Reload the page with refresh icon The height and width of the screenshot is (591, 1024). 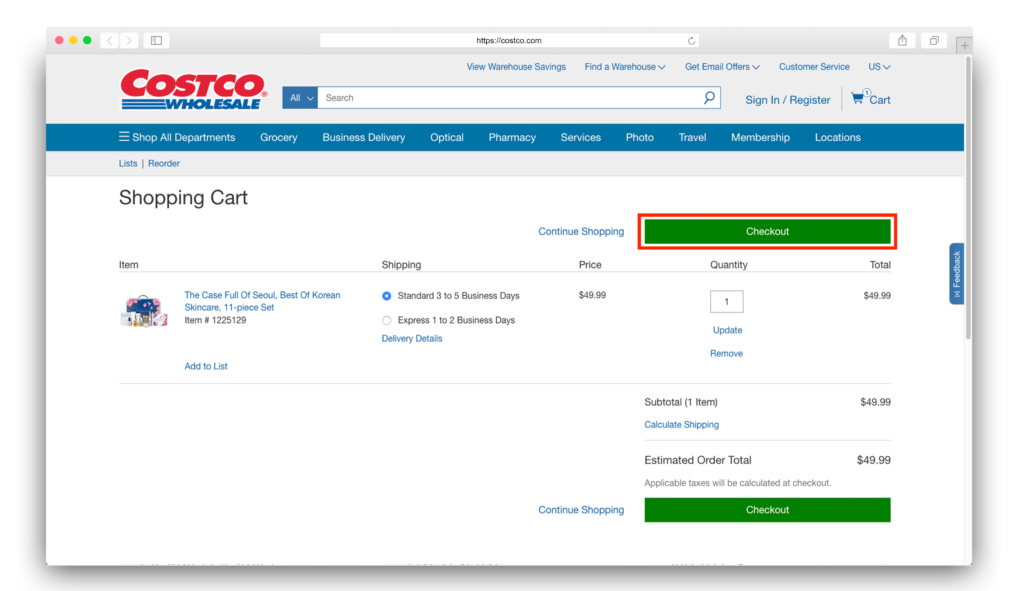(692, 40)
